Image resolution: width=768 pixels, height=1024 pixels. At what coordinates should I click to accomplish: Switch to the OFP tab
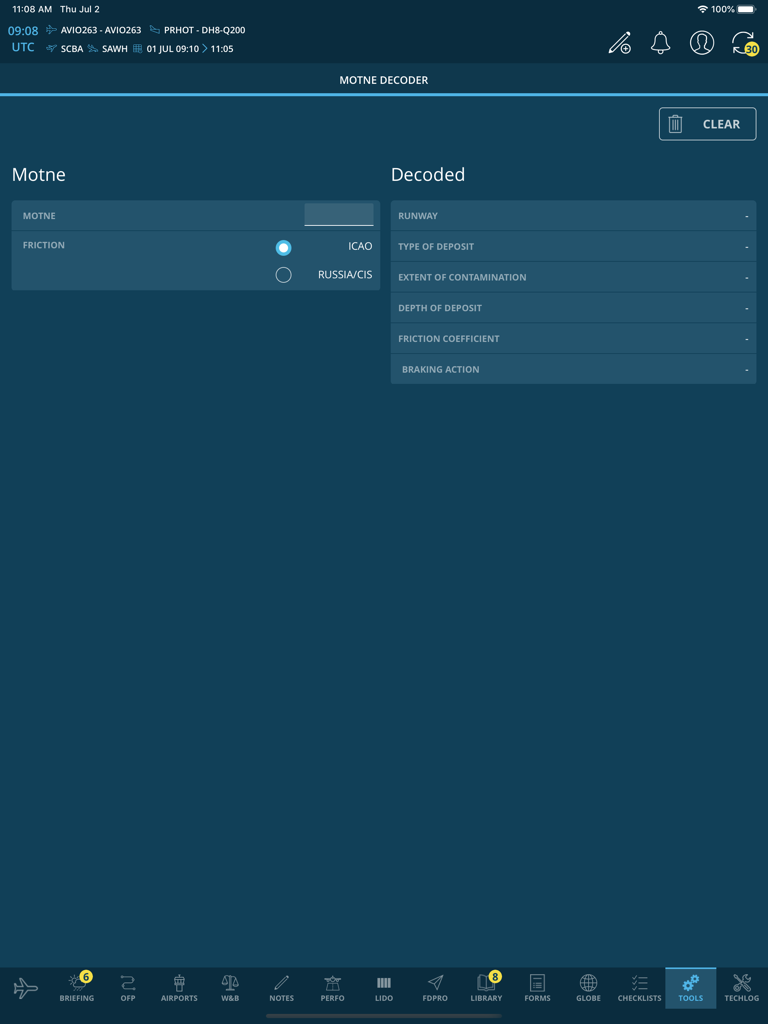tap(128, 988)
